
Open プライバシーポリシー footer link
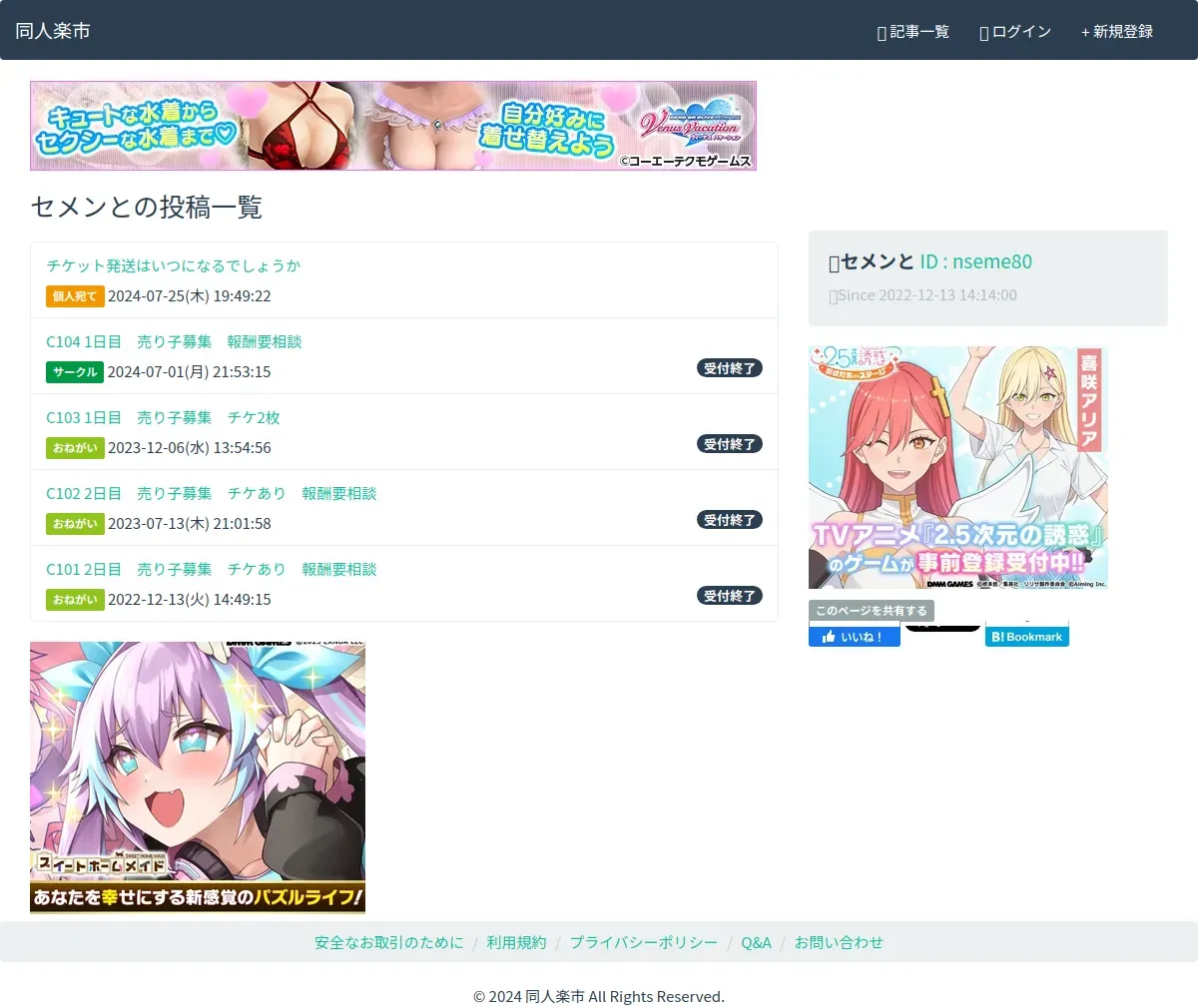pos(644,942)
